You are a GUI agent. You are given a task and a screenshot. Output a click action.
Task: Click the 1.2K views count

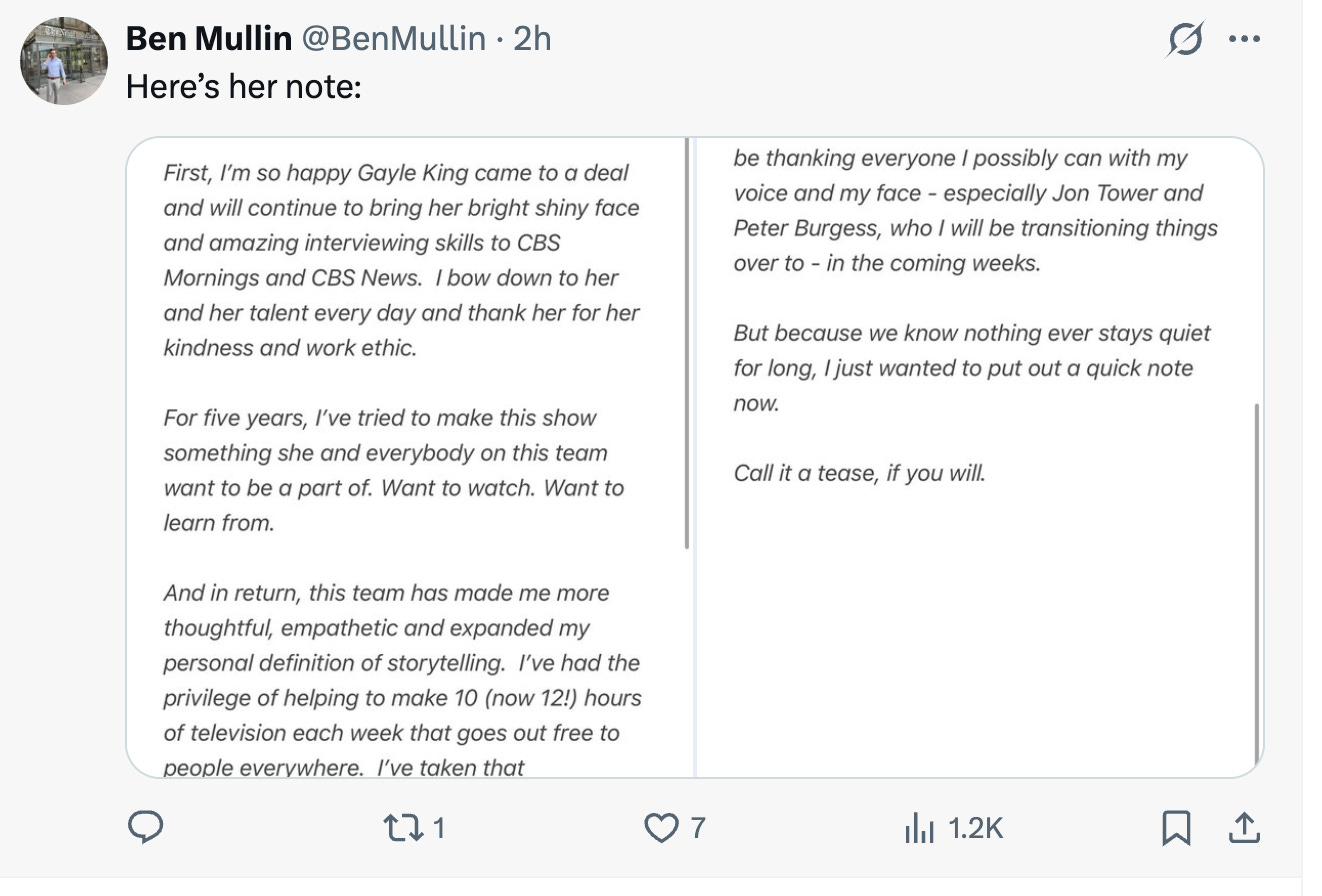[974, 828]
